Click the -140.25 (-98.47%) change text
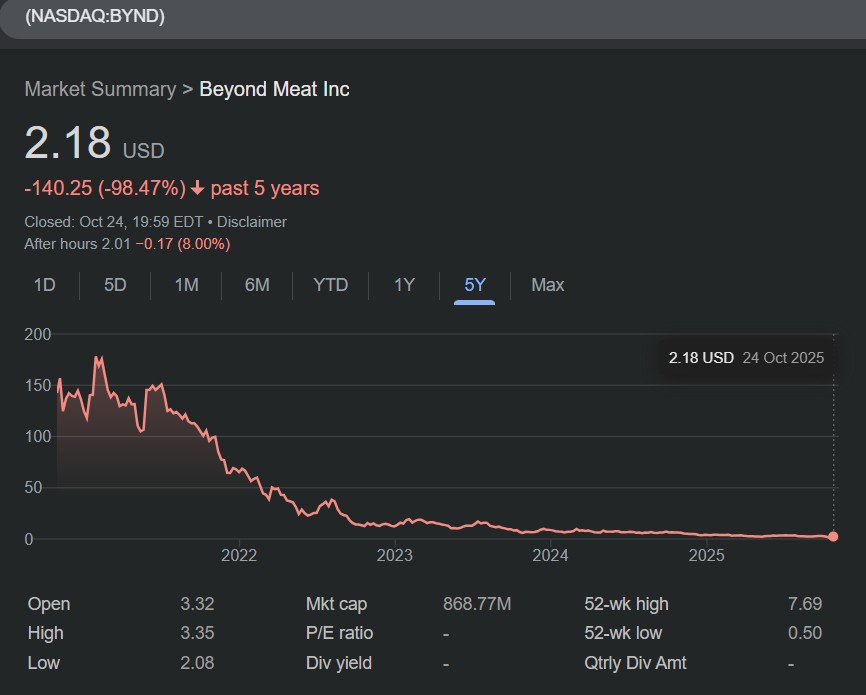The height and width of the screenshot is (695, 866). pyautogui.click(x=105, y=188)
